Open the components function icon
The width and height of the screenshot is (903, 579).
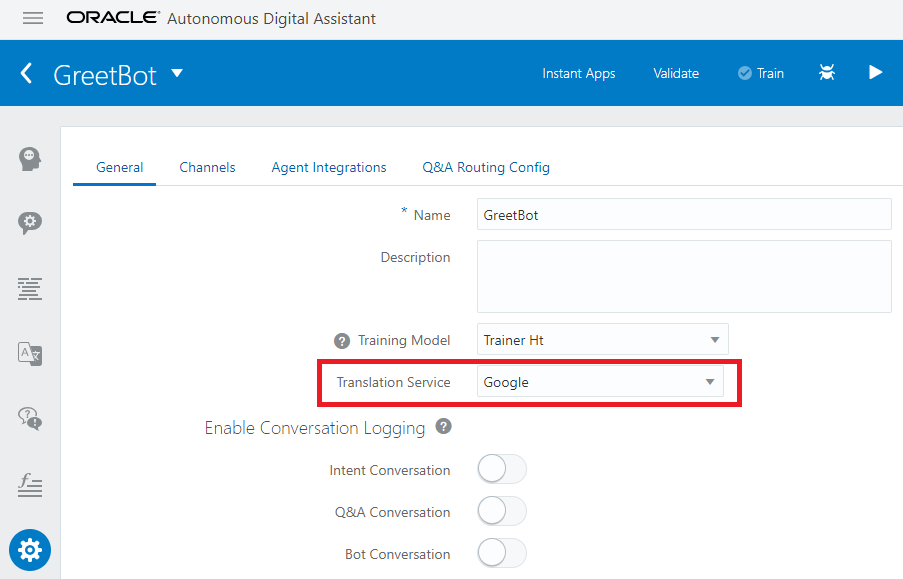[30, 485]
